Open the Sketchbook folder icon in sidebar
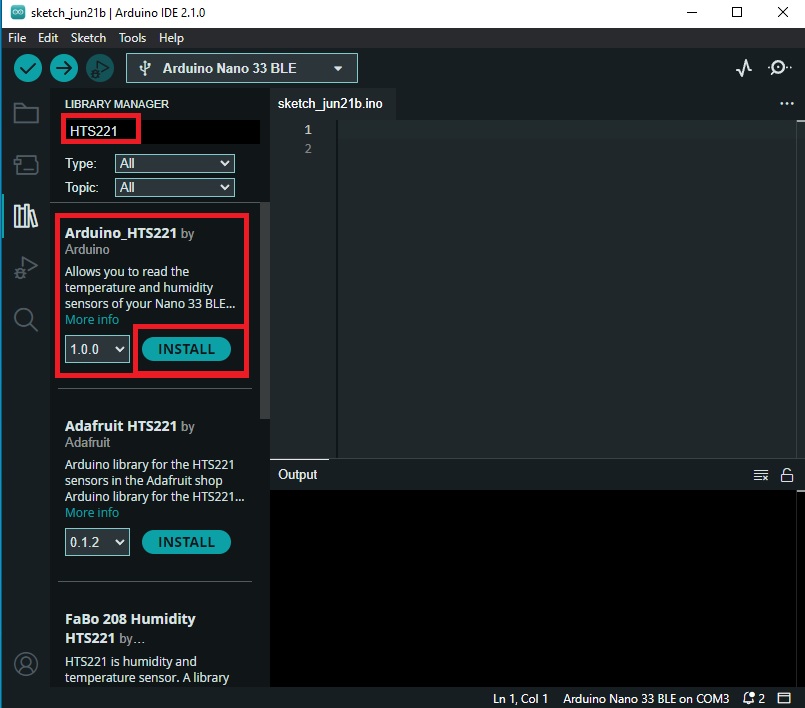 (26, 113)
